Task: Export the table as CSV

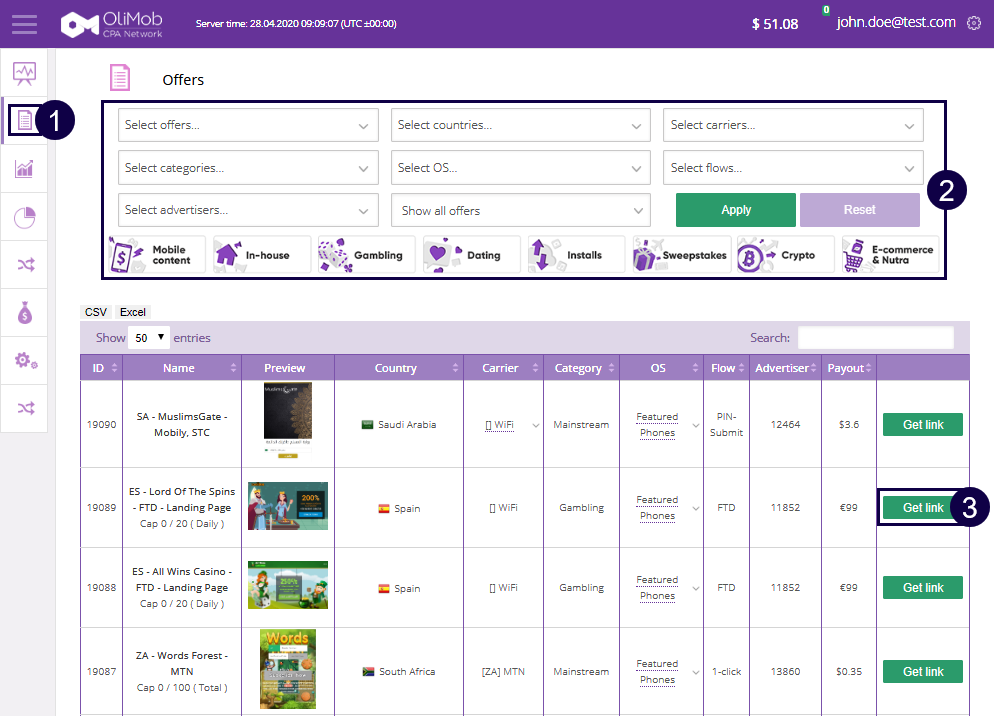Action: click(96, 312)
